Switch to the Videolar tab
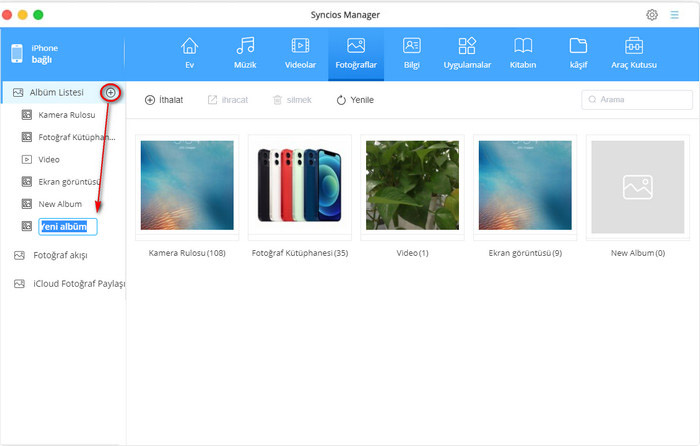The width and height of the screenshot is (700, 446). 300,54
